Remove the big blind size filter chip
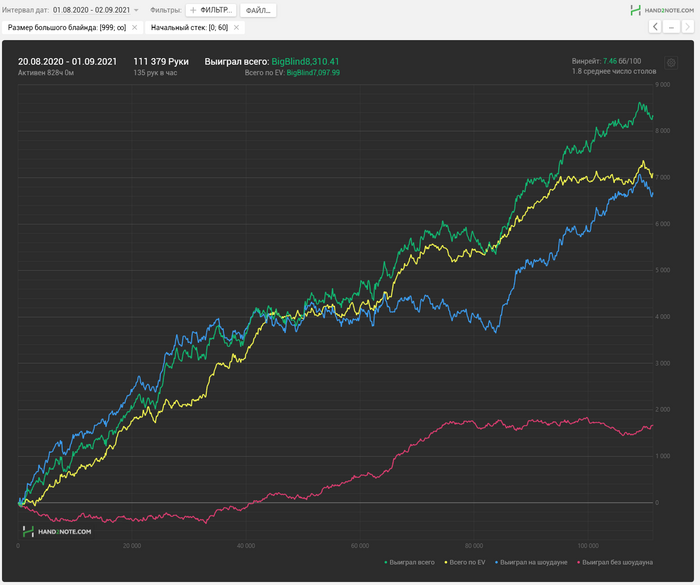This screenshot has width=700, height=585. click(134, 28)
